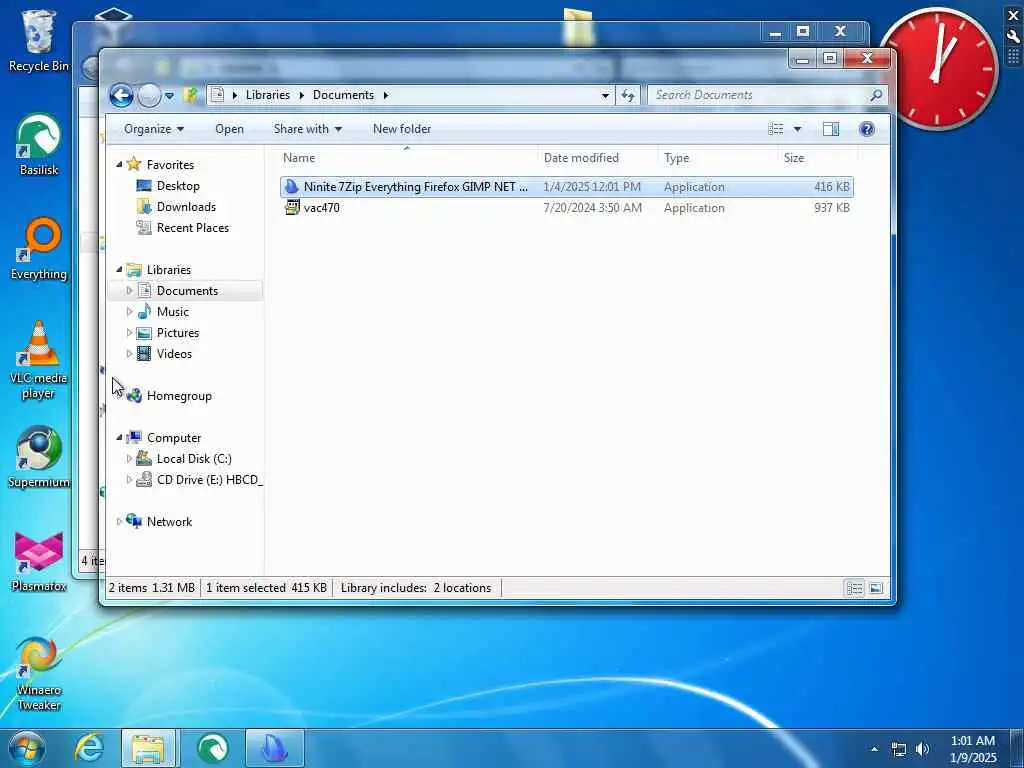Image resolution: width=1024 pixels, height=768 pixels.
Task: Open the Windows Start button
Action: point(27,748)
